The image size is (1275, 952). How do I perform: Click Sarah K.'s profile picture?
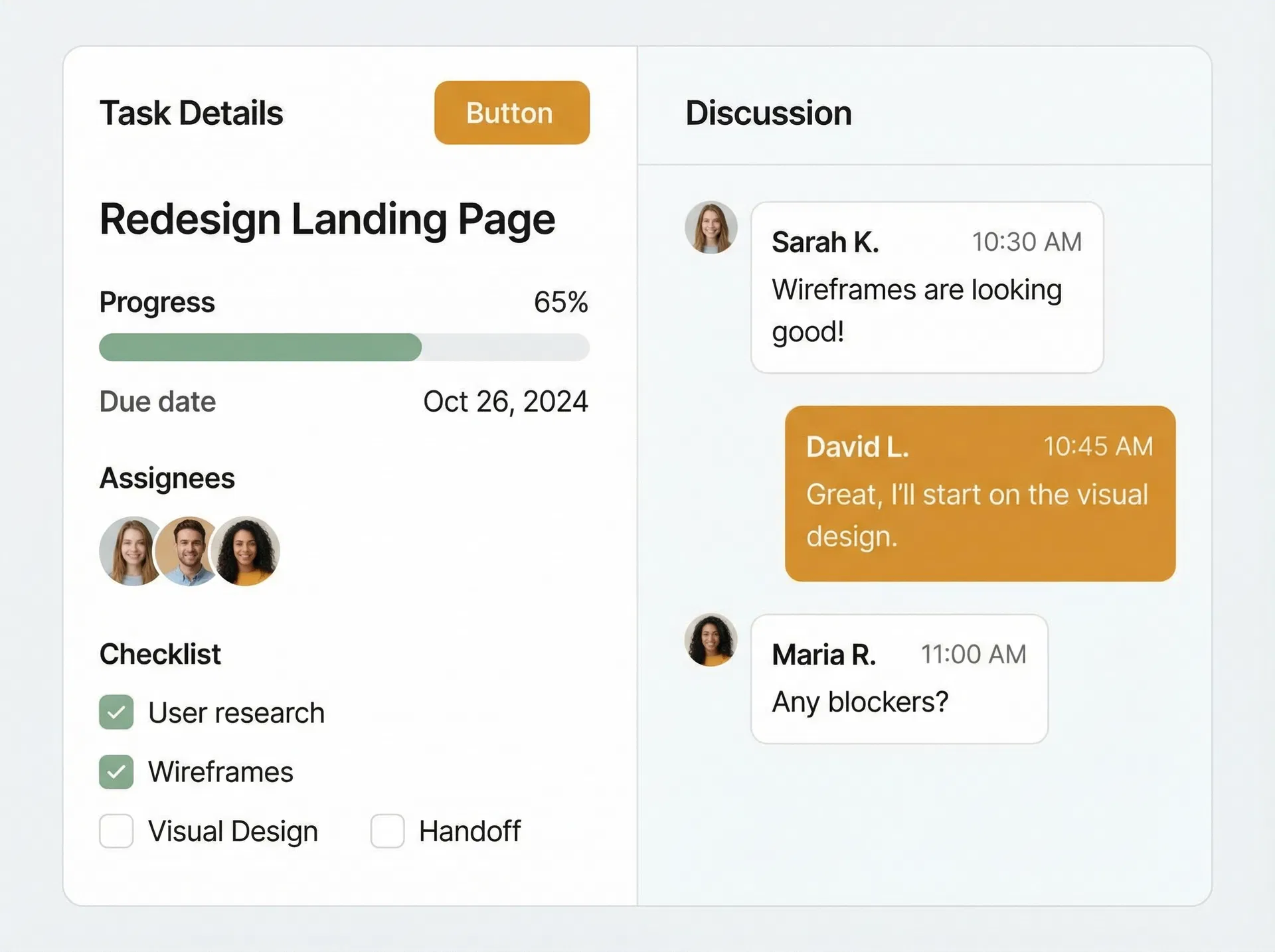(x=711, y=227)
